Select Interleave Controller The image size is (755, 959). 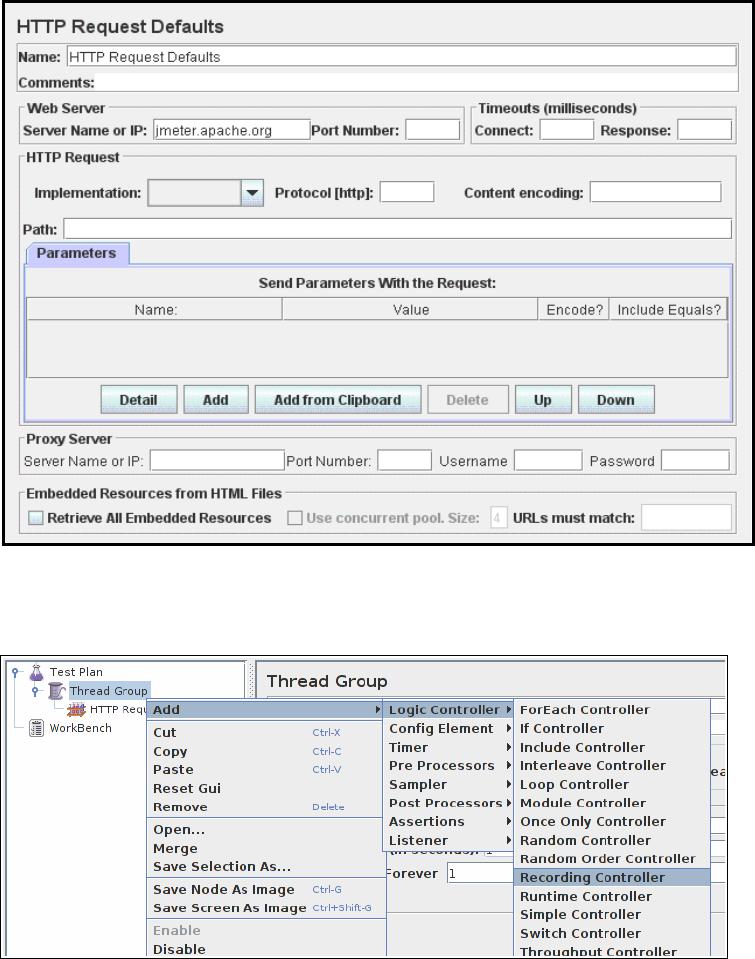click(612, 766)
